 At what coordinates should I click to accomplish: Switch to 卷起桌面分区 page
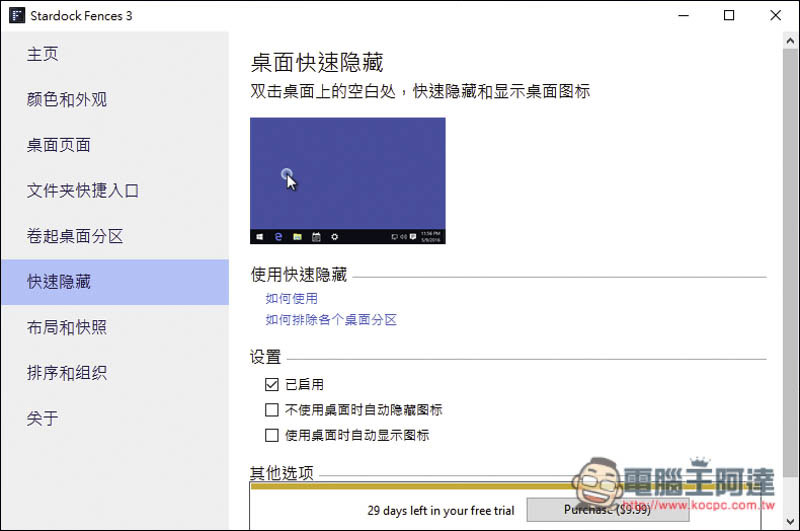tap(115, 236)
